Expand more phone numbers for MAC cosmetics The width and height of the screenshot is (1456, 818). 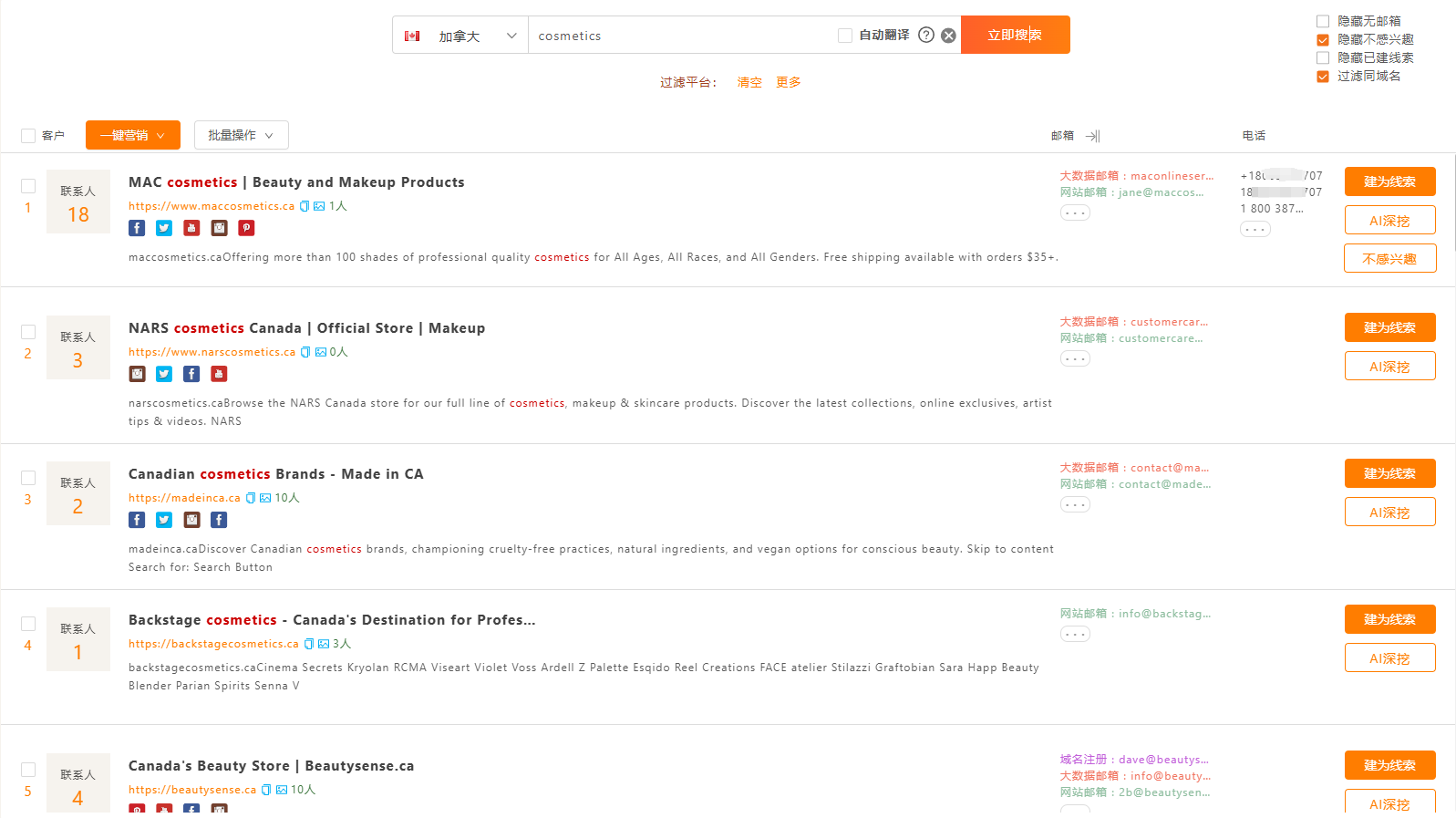coord(1255,229)
